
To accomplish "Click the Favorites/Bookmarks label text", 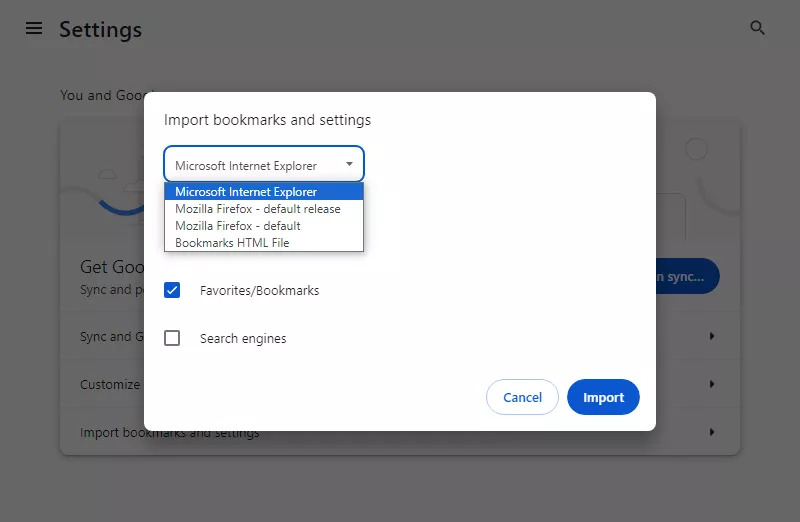I will 259,290.
